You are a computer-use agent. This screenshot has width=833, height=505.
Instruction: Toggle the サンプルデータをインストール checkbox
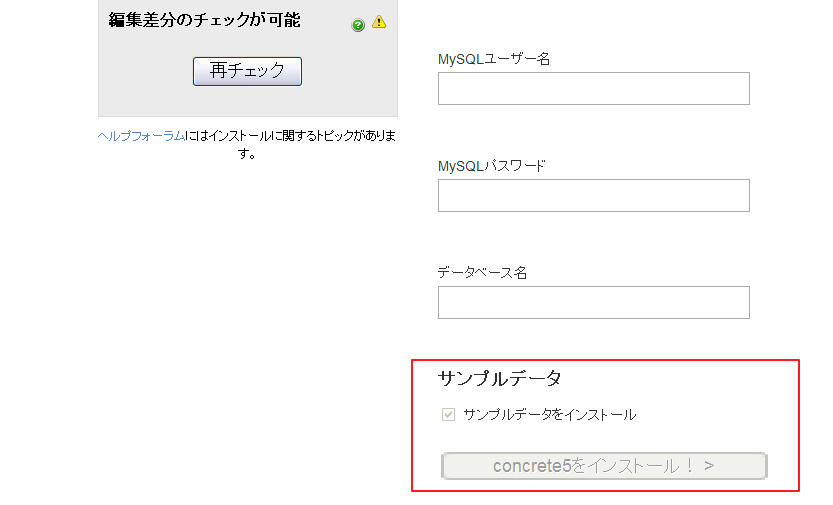coord(448,414)
